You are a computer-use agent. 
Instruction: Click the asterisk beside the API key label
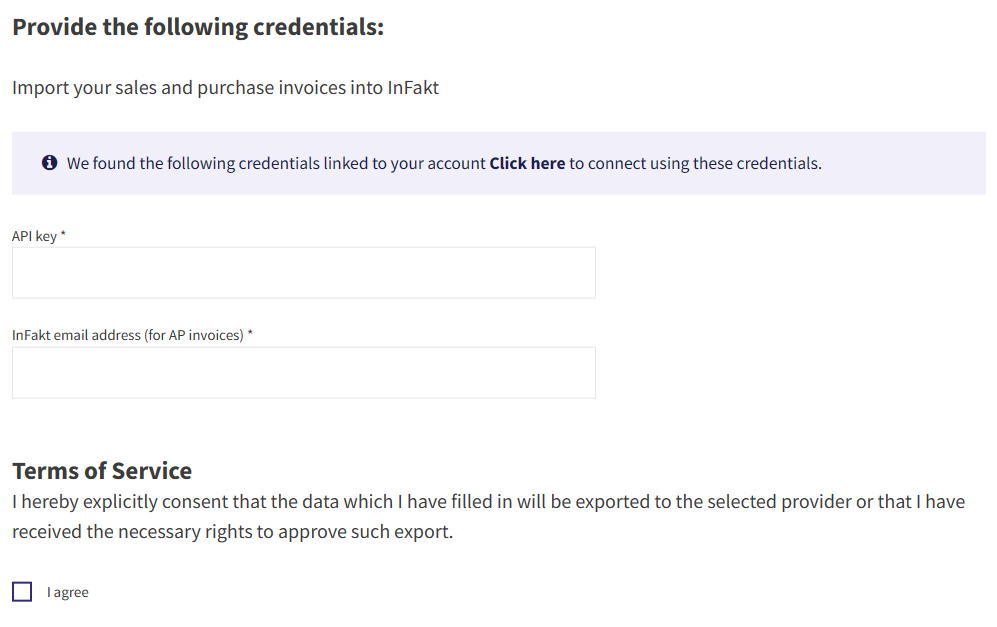[63, 234]
